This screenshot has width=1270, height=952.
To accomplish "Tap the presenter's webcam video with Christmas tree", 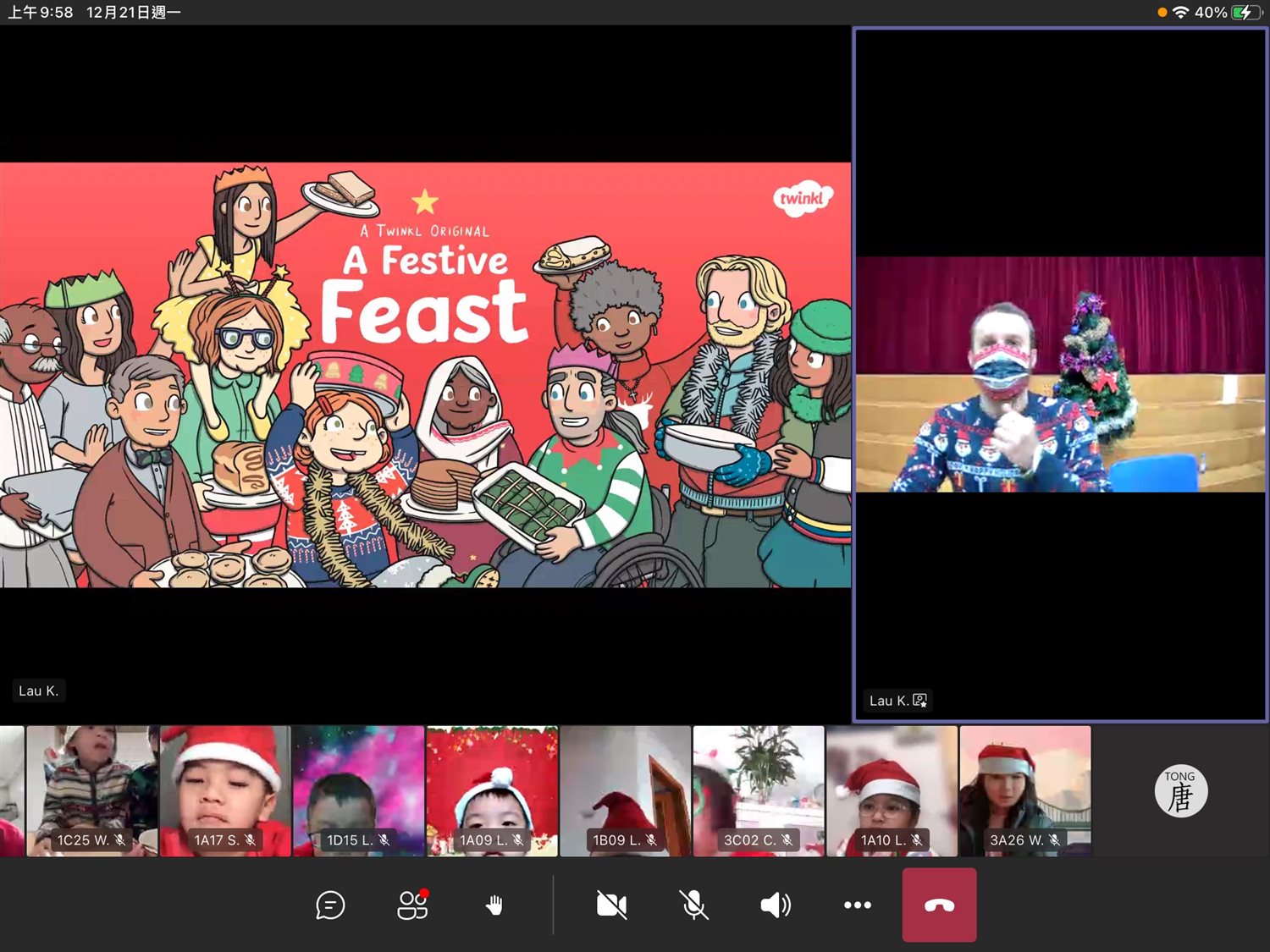I will click(1061, 374).
